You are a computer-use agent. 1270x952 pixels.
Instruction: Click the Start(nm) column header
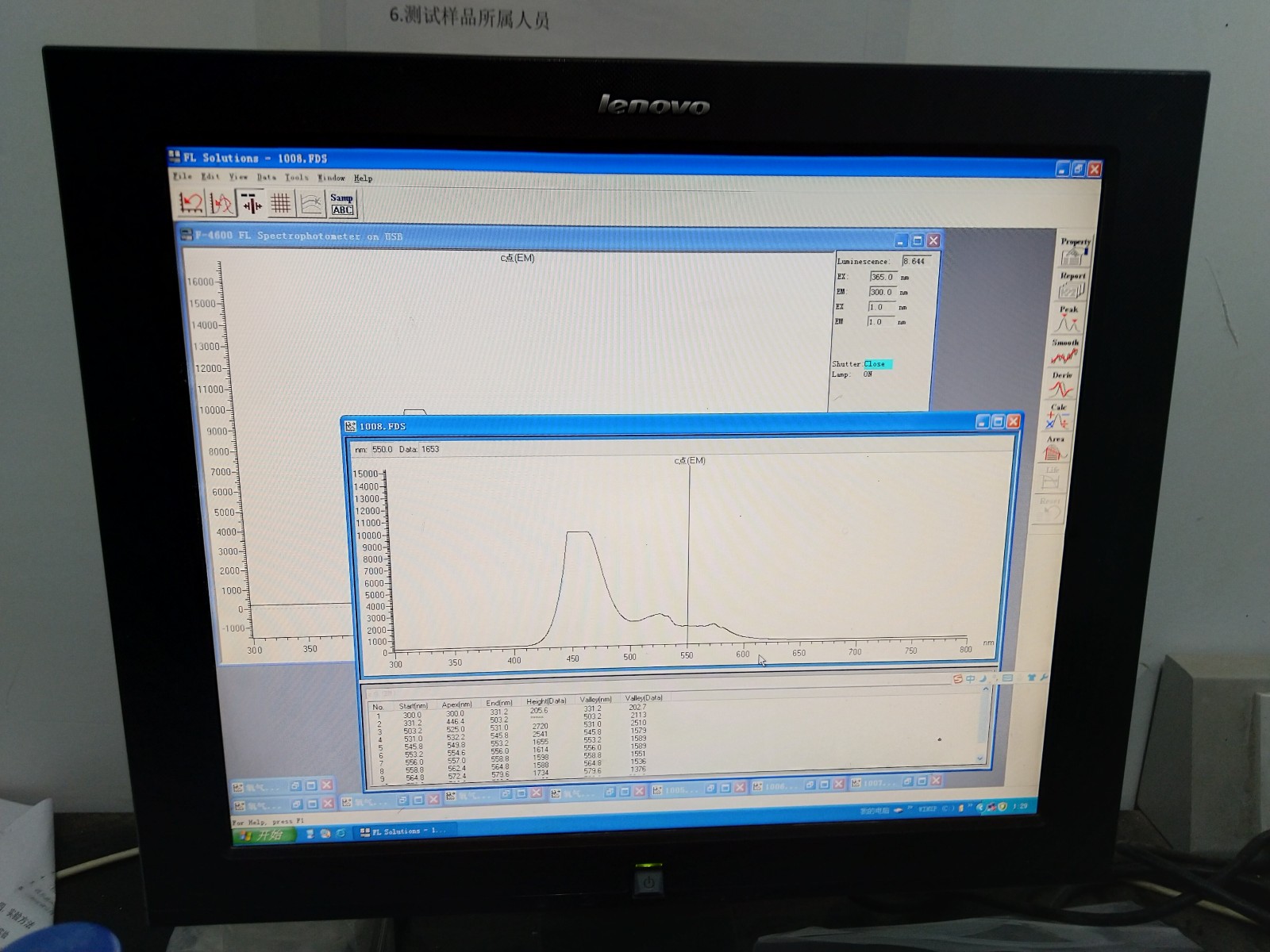(414, 706)
